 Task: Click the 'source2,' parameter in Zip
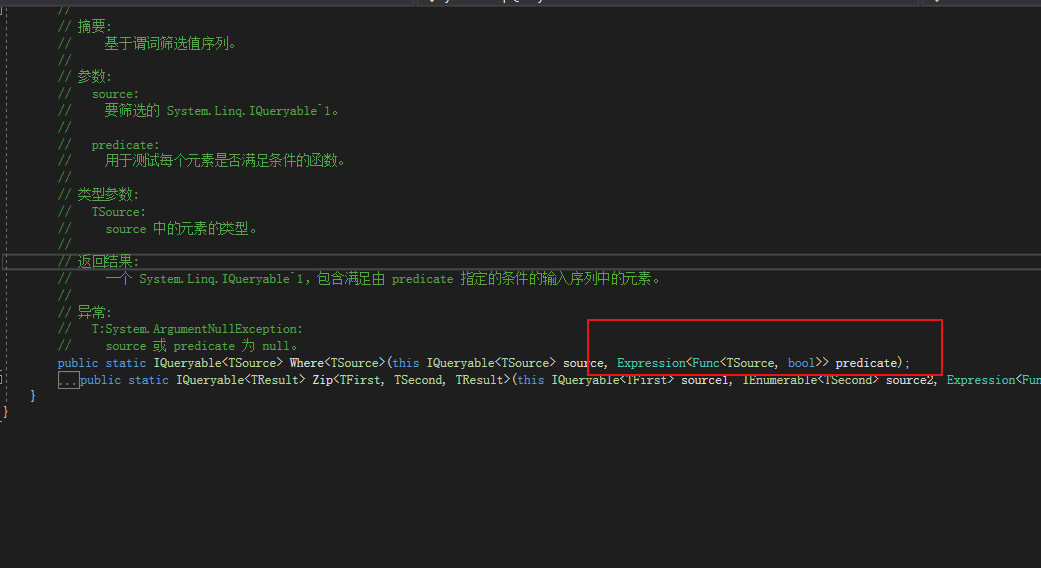(x=912, y=380)
